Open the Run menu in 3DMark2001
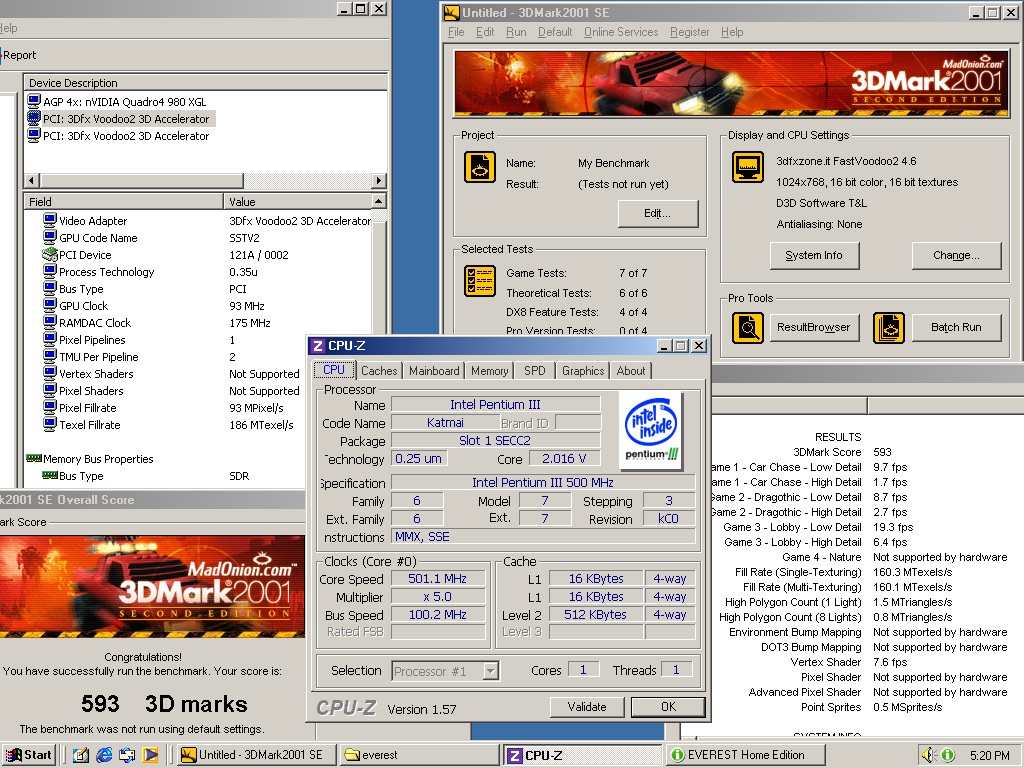1024x768 pixels. 516,32
